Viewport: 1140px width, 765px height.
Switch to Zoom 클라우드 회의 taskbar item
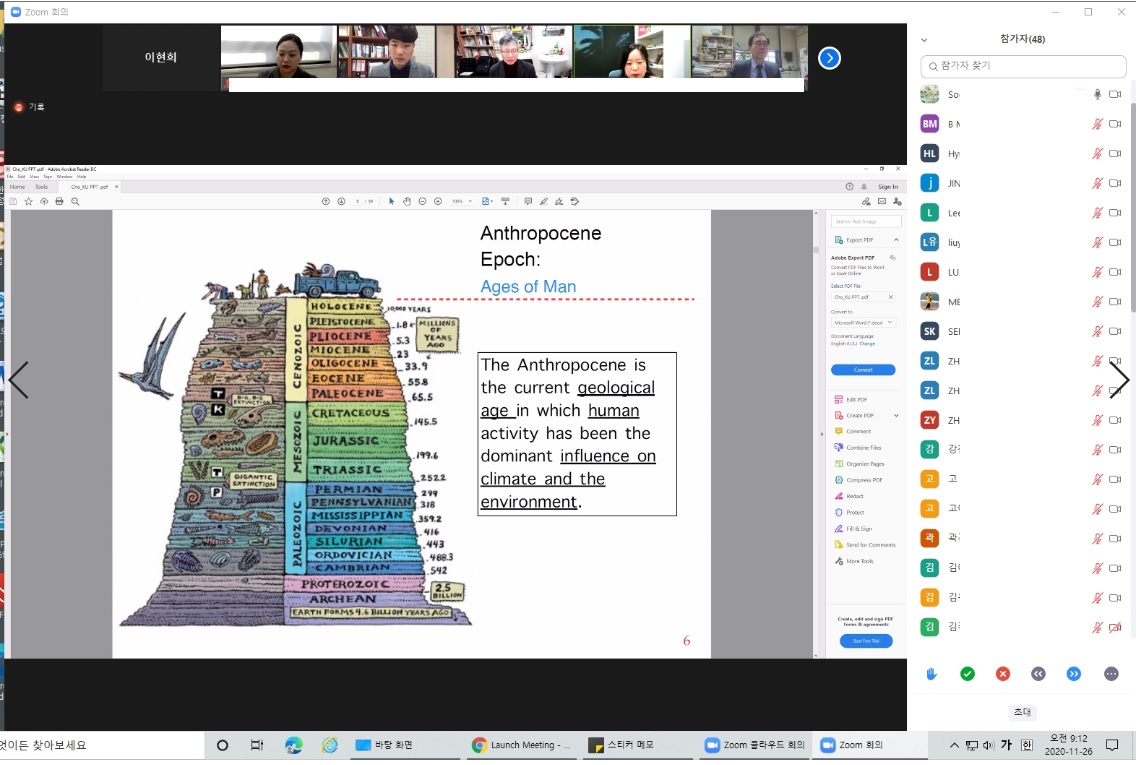[753, 745]
